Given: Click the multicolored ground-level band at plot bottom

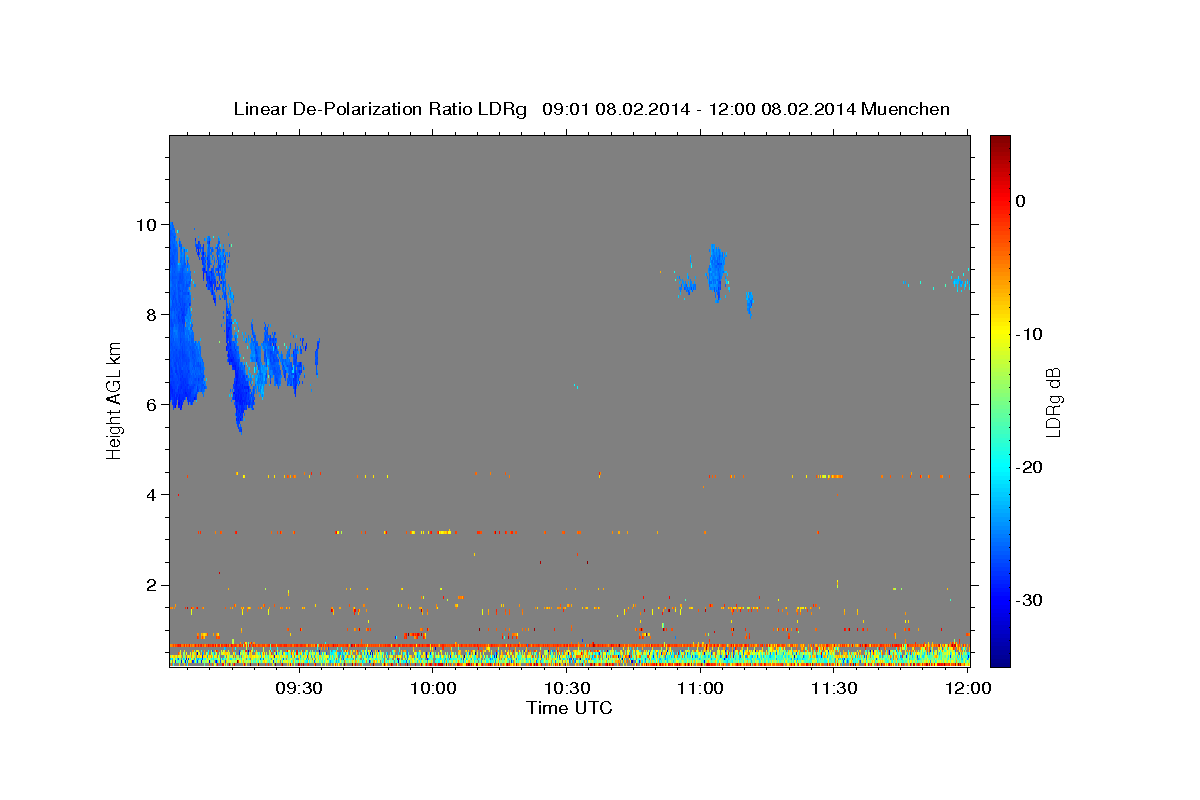Looking at the screenshot, I should click(x=569, y=654).
